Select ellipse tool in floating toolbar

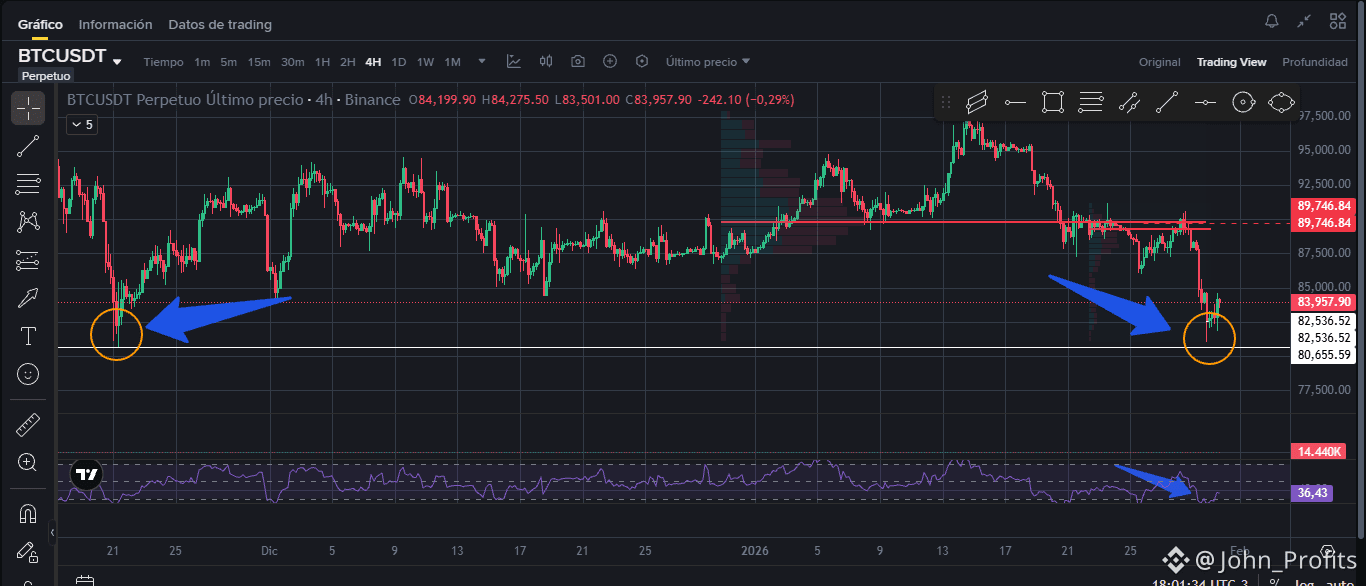click(x=1281, y=101)
